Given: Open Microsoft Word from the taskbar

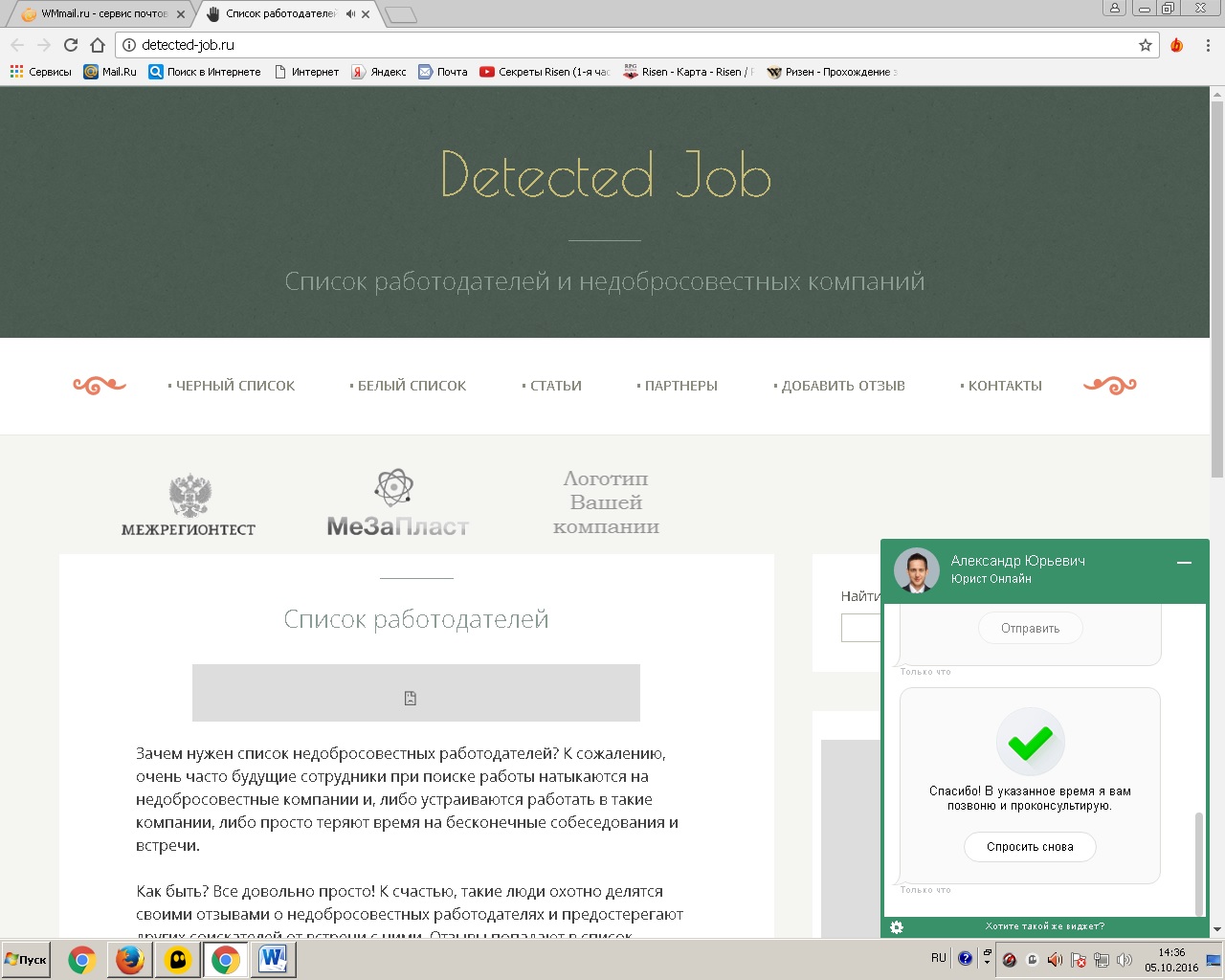Looking at the screenshot, I should pos(273,960).
